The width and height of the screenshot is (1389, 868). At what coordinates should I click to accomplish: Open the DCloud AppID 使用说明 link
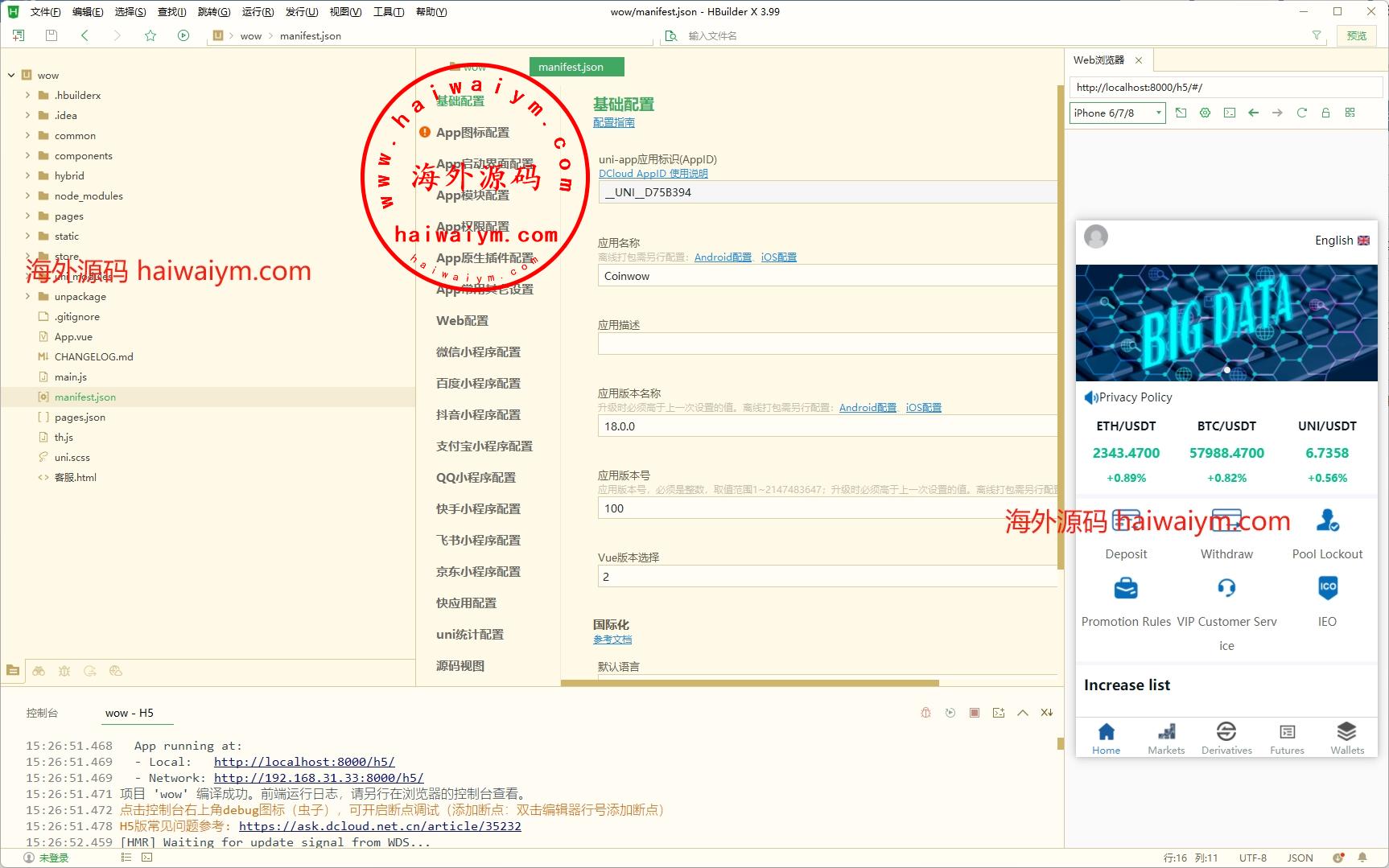[653, 173]
